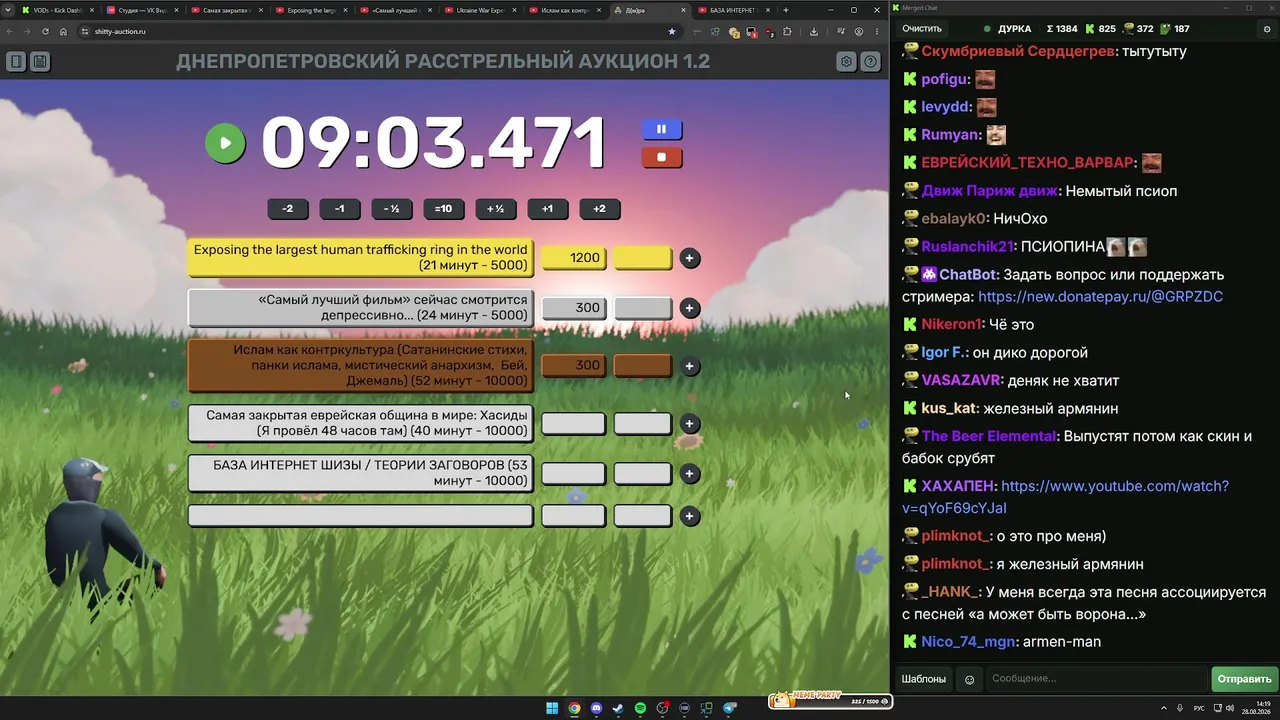Open the browser extensions puzzle icon

point(787,31)
